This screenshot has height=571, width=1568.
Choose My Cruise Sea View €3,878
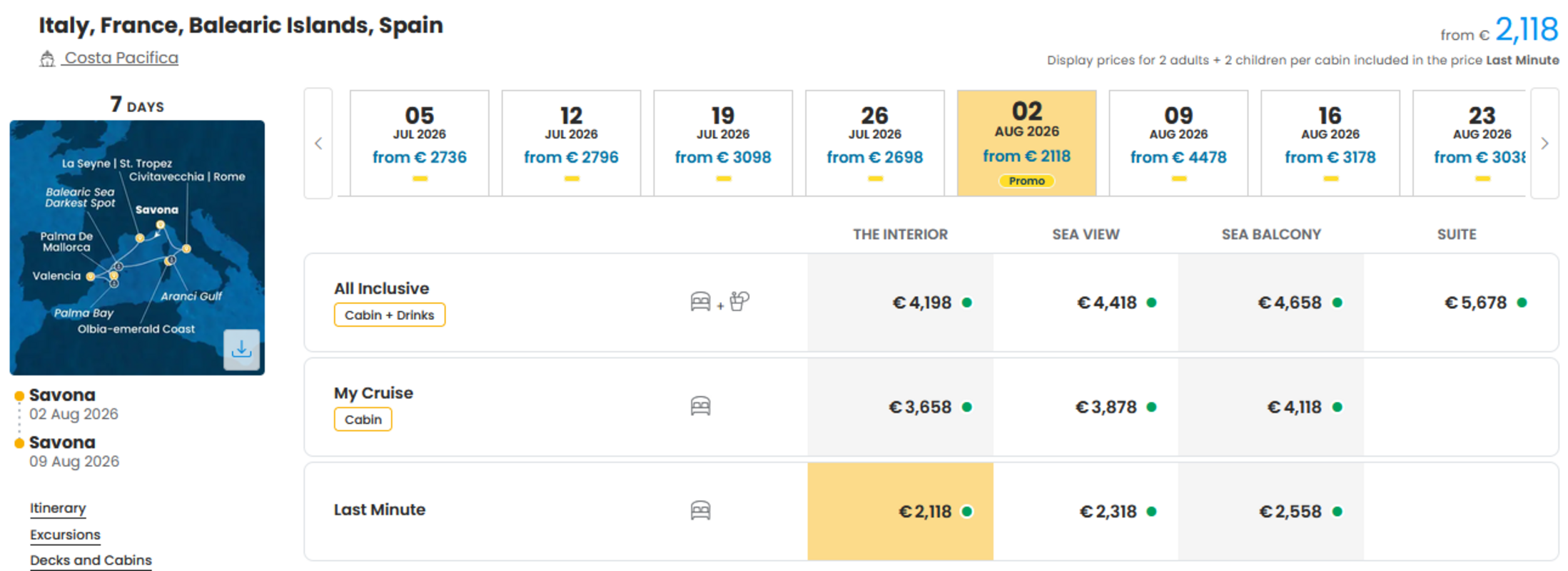1086,407
